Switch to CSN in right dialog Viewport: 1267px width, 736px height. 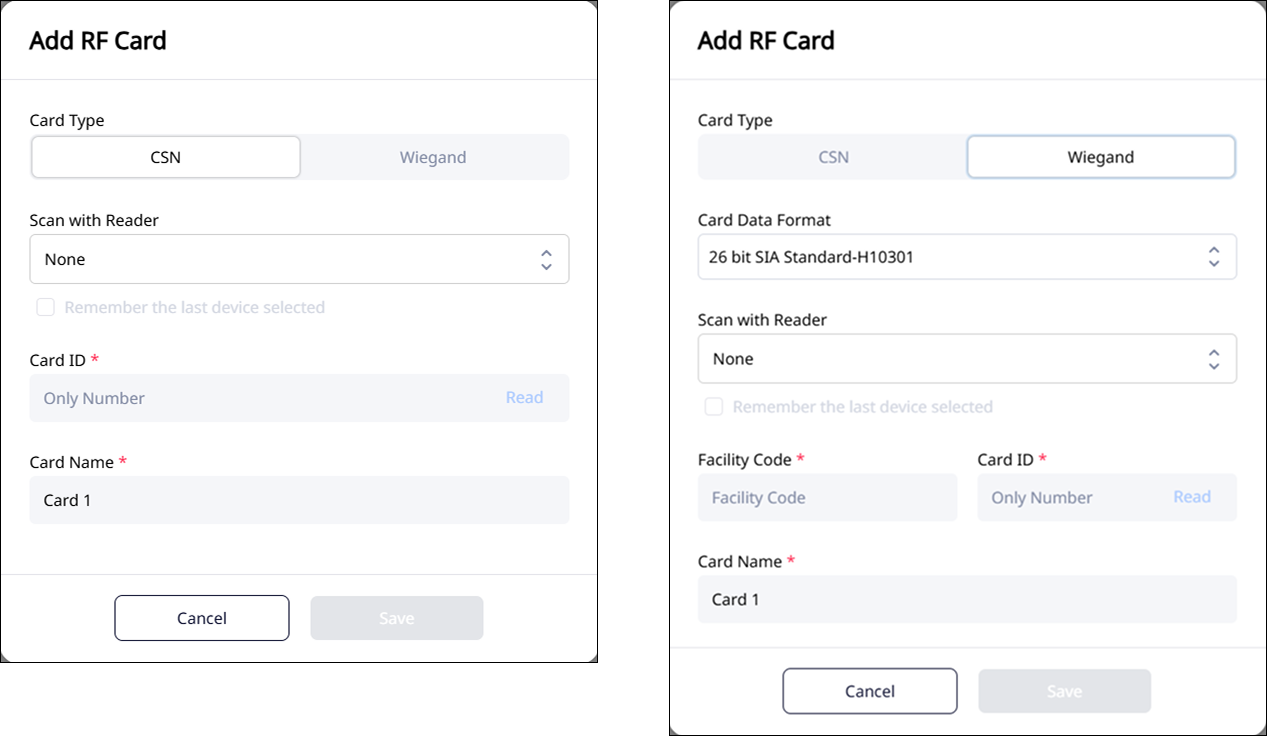(833, 157)
